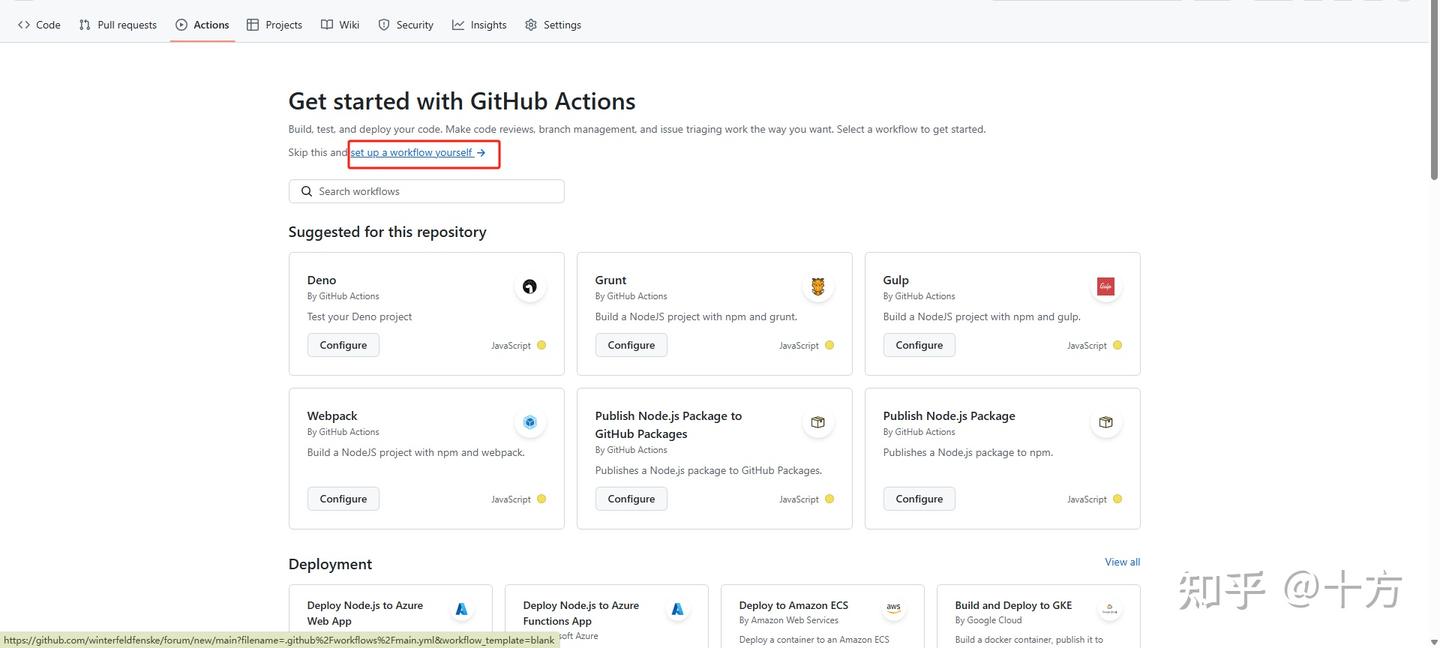
Task: Click the JavaScript label on the Gulp card
Action: tap(1087, 346)
